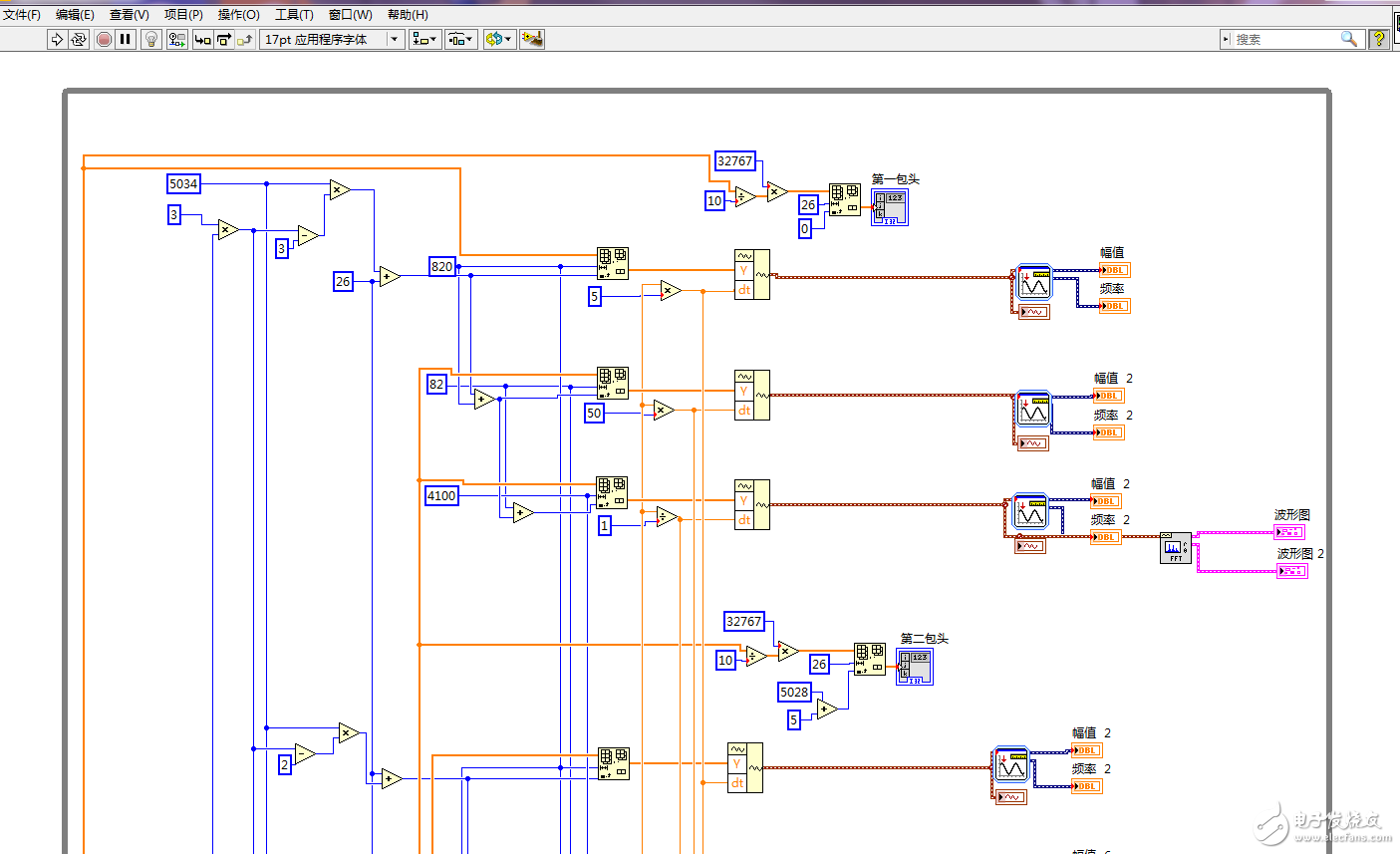The height and width of the screenshot is (854, 1400).
Task: Toggle Retain Wire Values button
Action: click(x=177, y=39)
